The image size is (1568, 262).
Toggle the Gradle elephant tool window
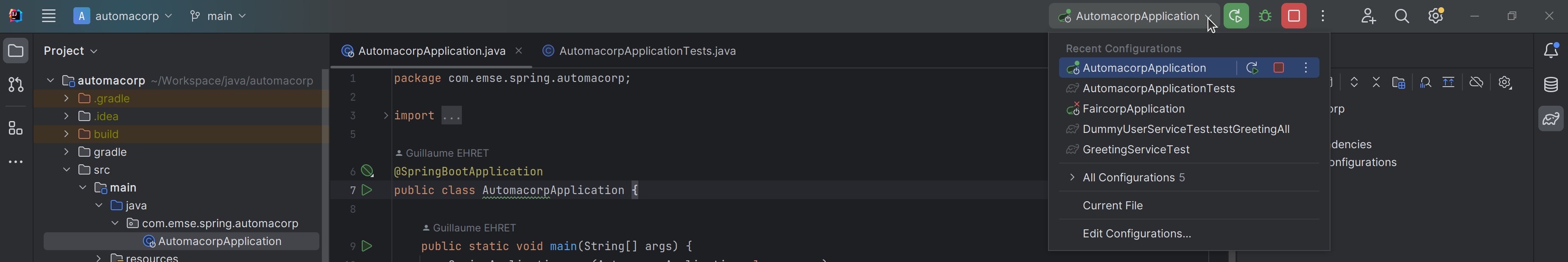click(x=1551, y=119)
